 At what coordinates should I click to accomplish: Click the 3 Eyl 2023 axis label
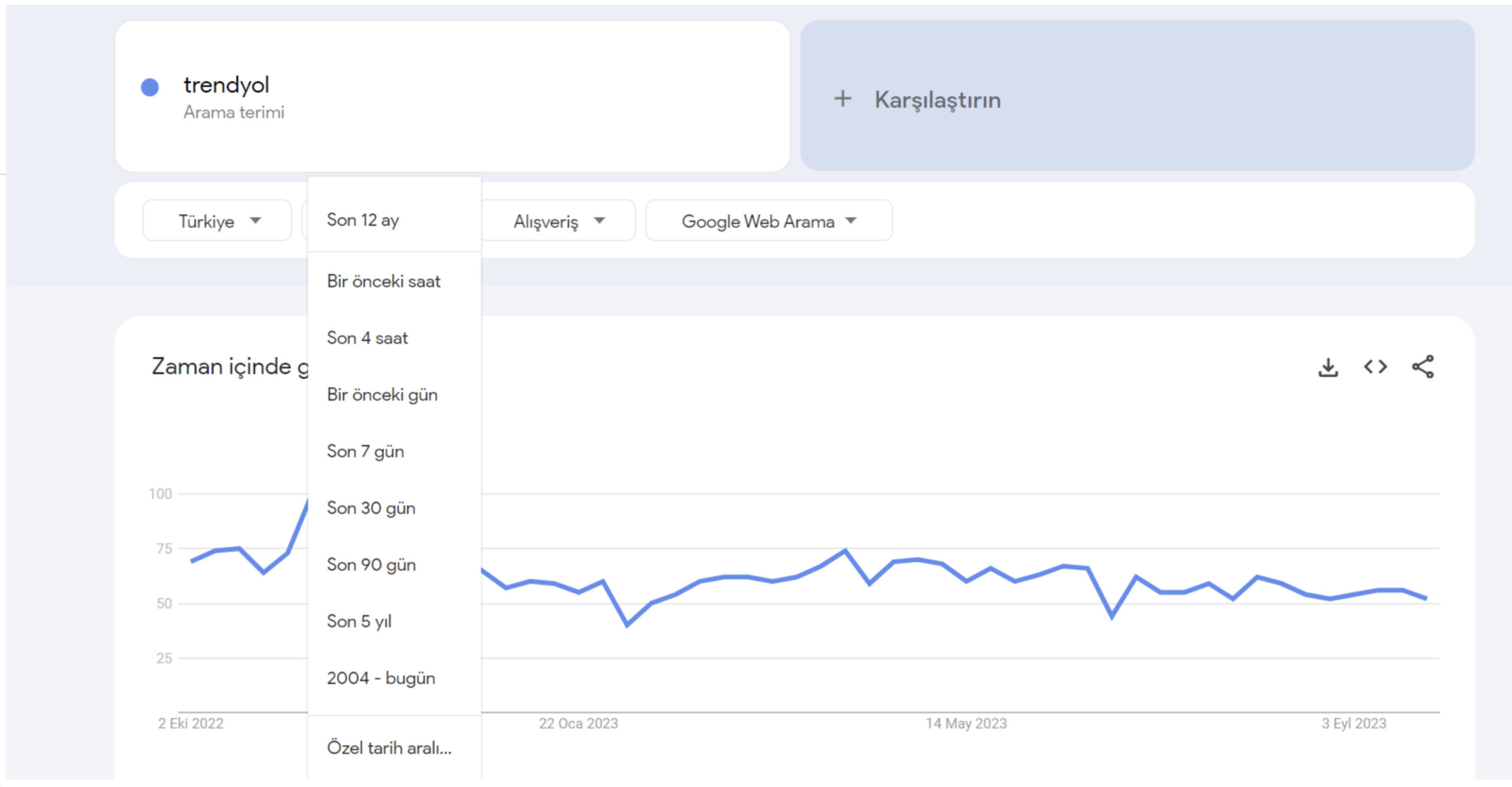pos(1354,723)
